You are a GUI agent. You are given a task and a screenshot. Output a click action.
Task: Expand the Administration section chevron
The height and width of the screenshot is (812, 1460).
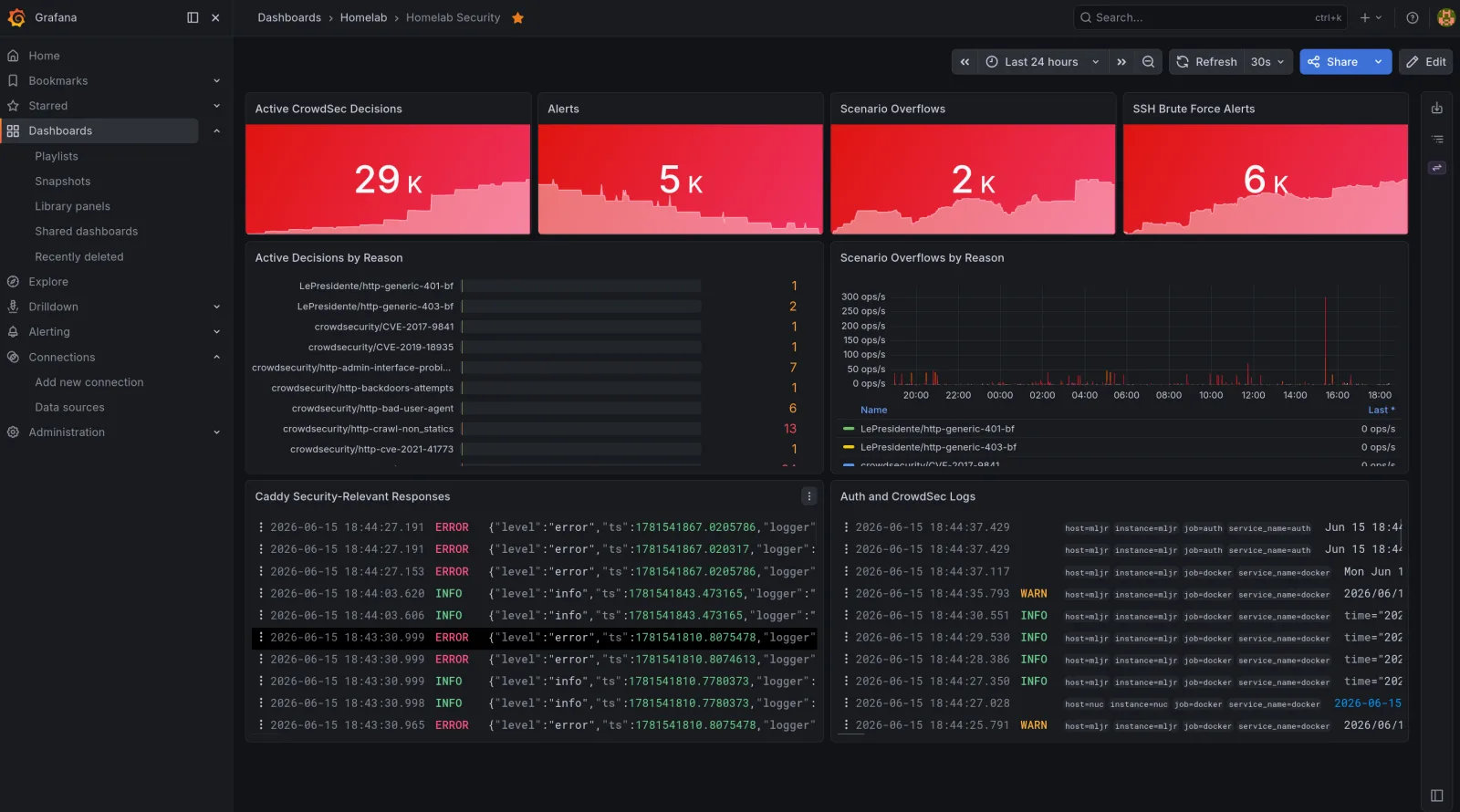point(216,432)
